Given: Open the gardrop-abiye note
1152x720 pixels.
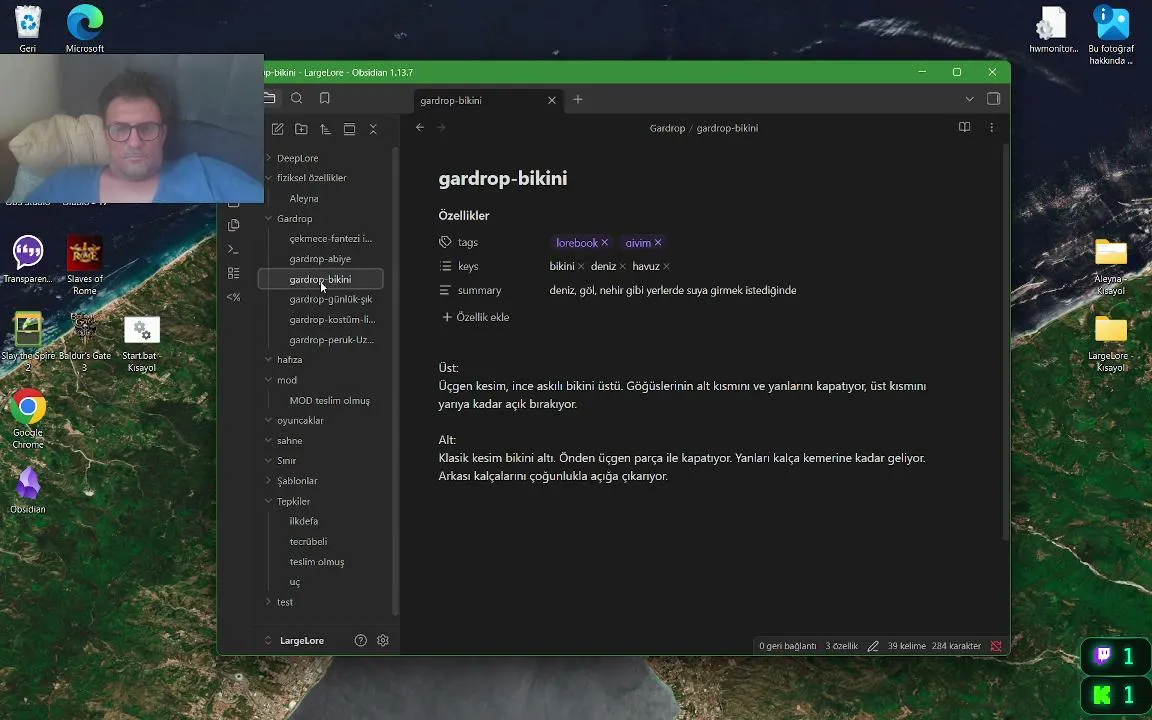Looking at the screenshot, I should click(x=320, y=259).
